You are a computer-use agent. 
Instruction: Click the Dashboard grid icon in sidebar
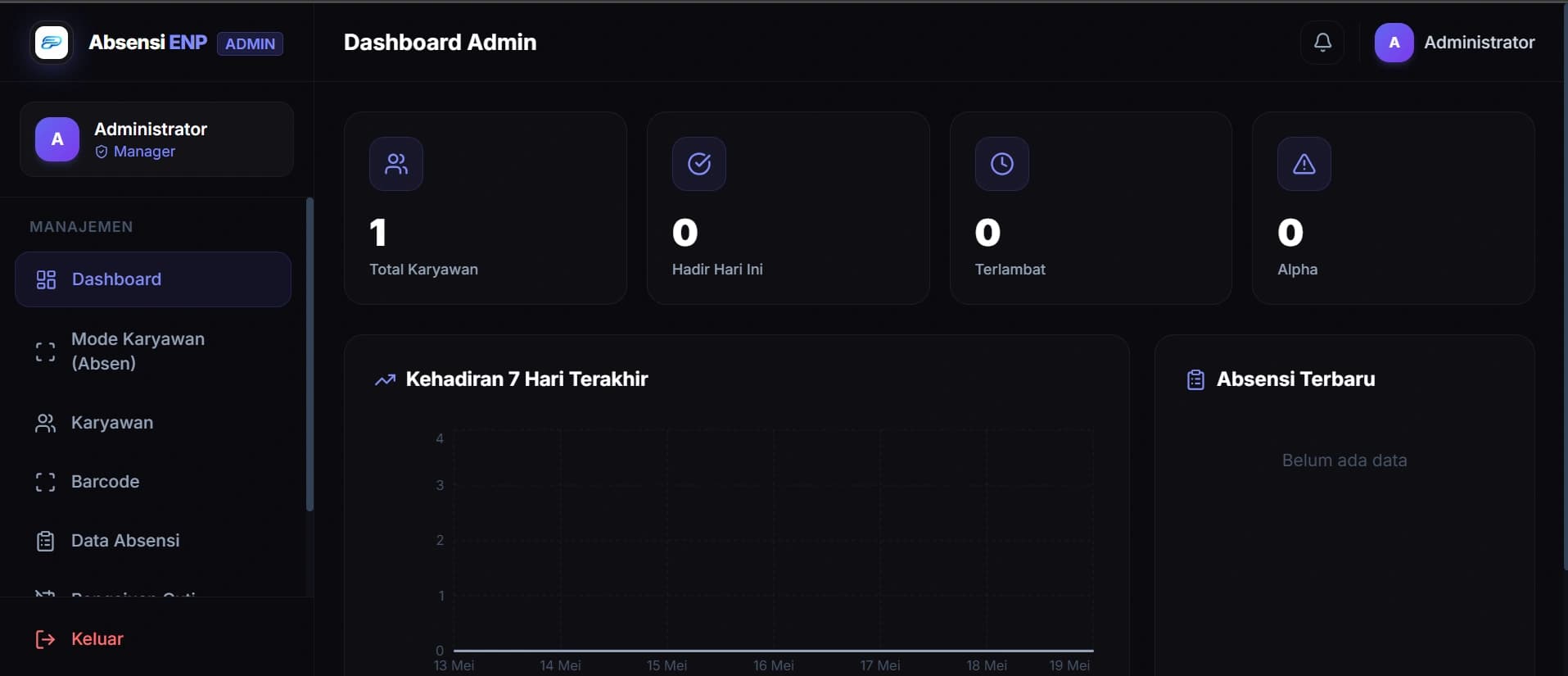click(46, 279)
